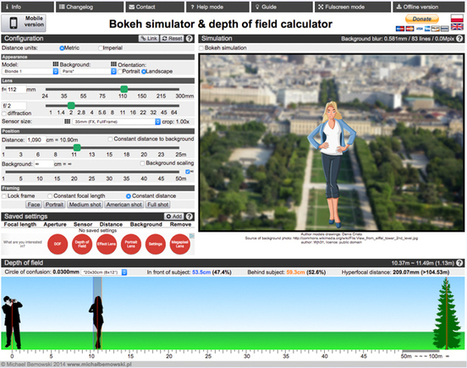Open the Model dropdown showing Blonde 1
Viewport: 467px width, 368px height.
coord(30,71)
